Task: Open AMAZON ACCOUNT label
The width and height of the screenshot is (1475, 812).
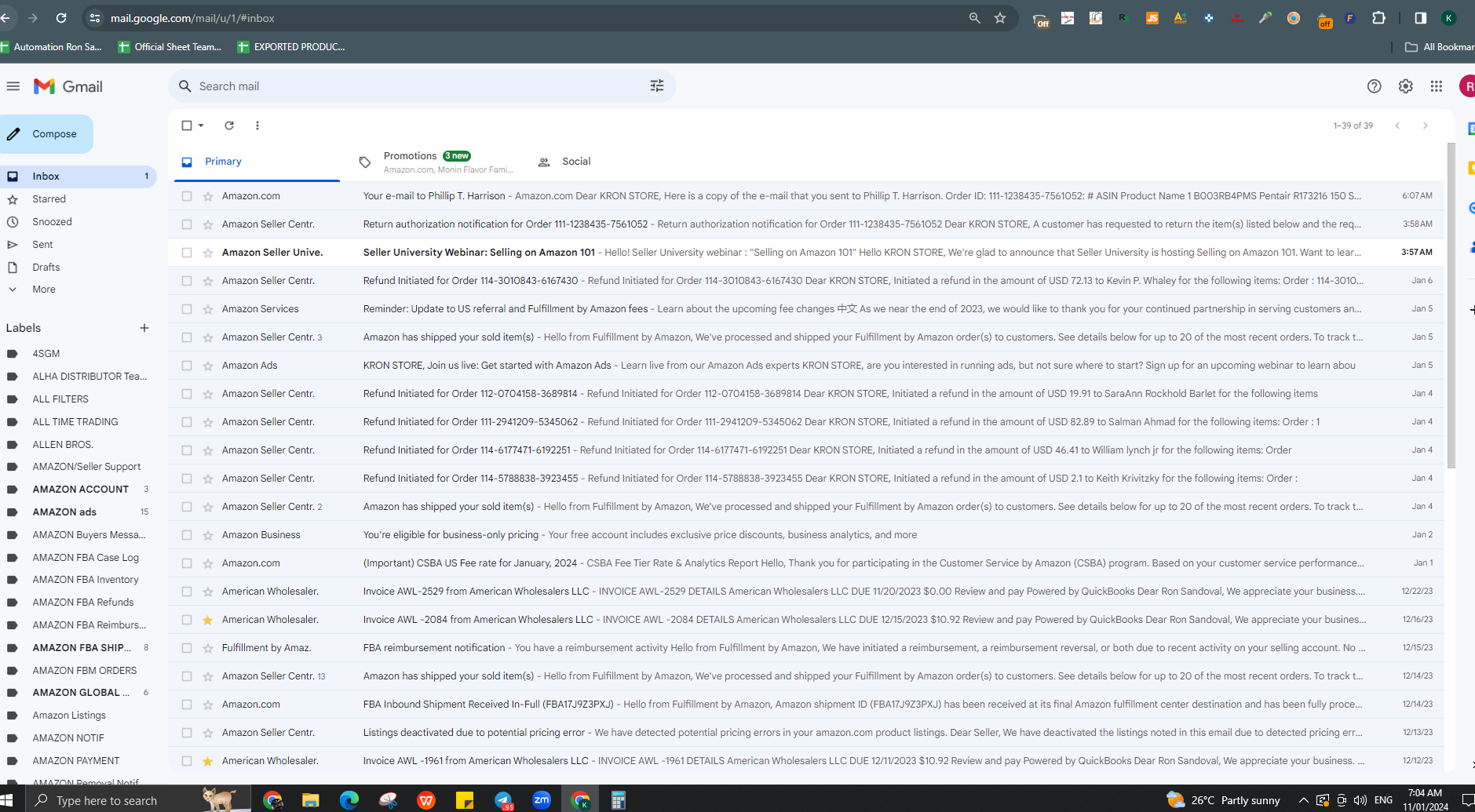Action: click(x=78, y=490)
